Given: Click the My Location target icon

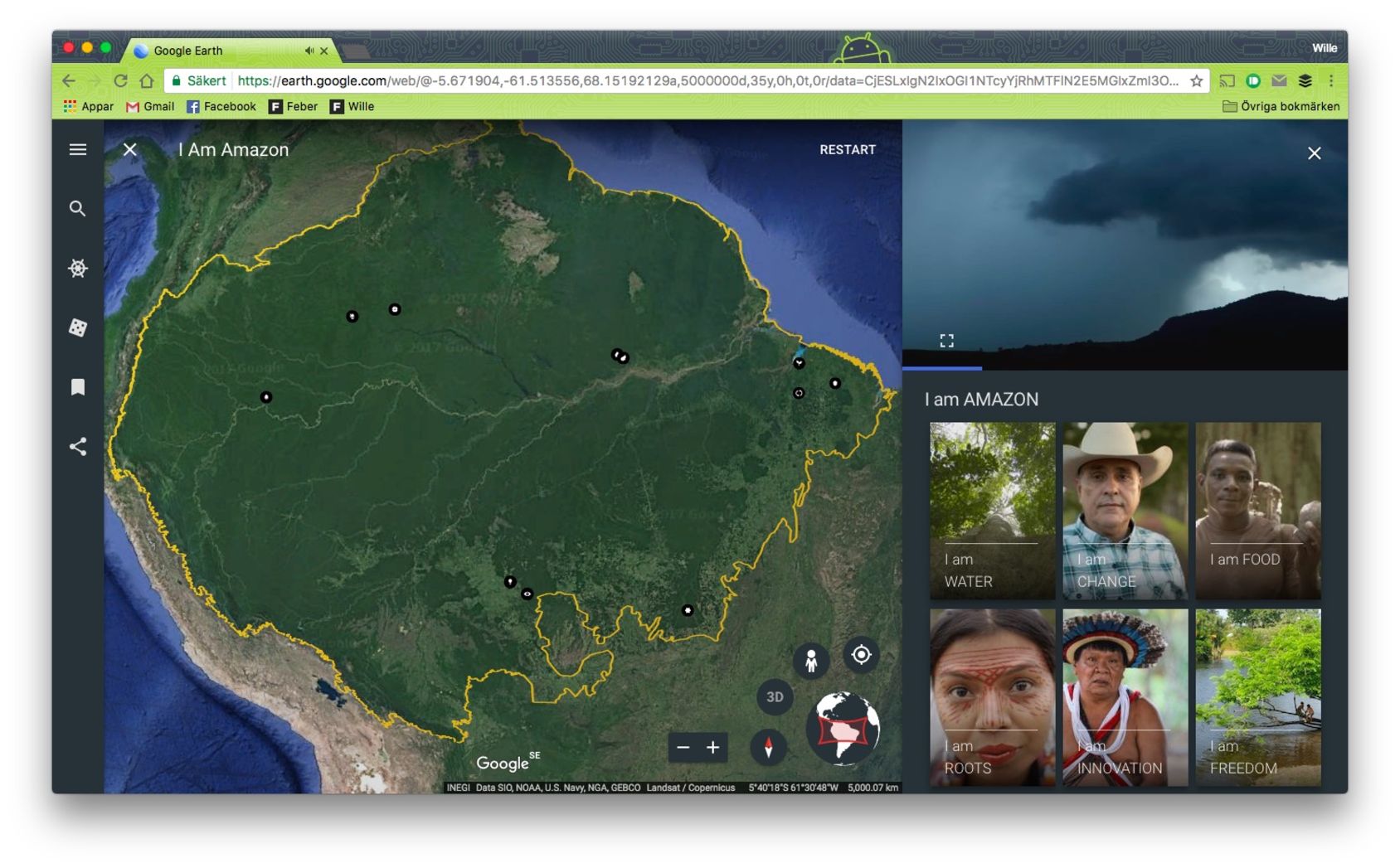Looking at the screenshot, I should tap(862, 655).
